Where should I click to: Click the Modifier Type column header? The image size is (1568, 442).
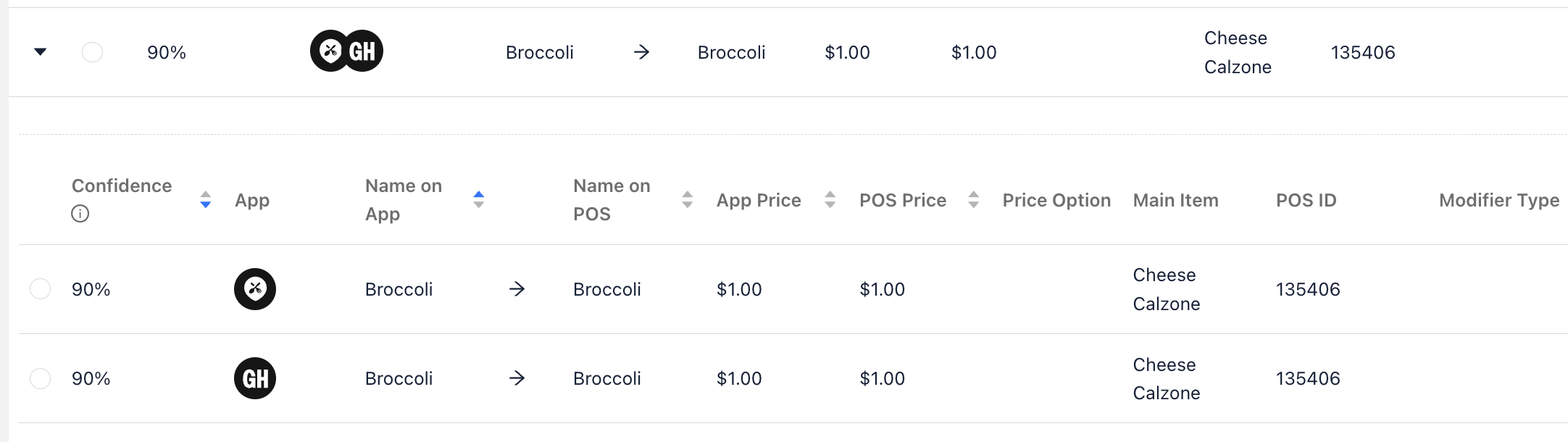click(1499, 200)
